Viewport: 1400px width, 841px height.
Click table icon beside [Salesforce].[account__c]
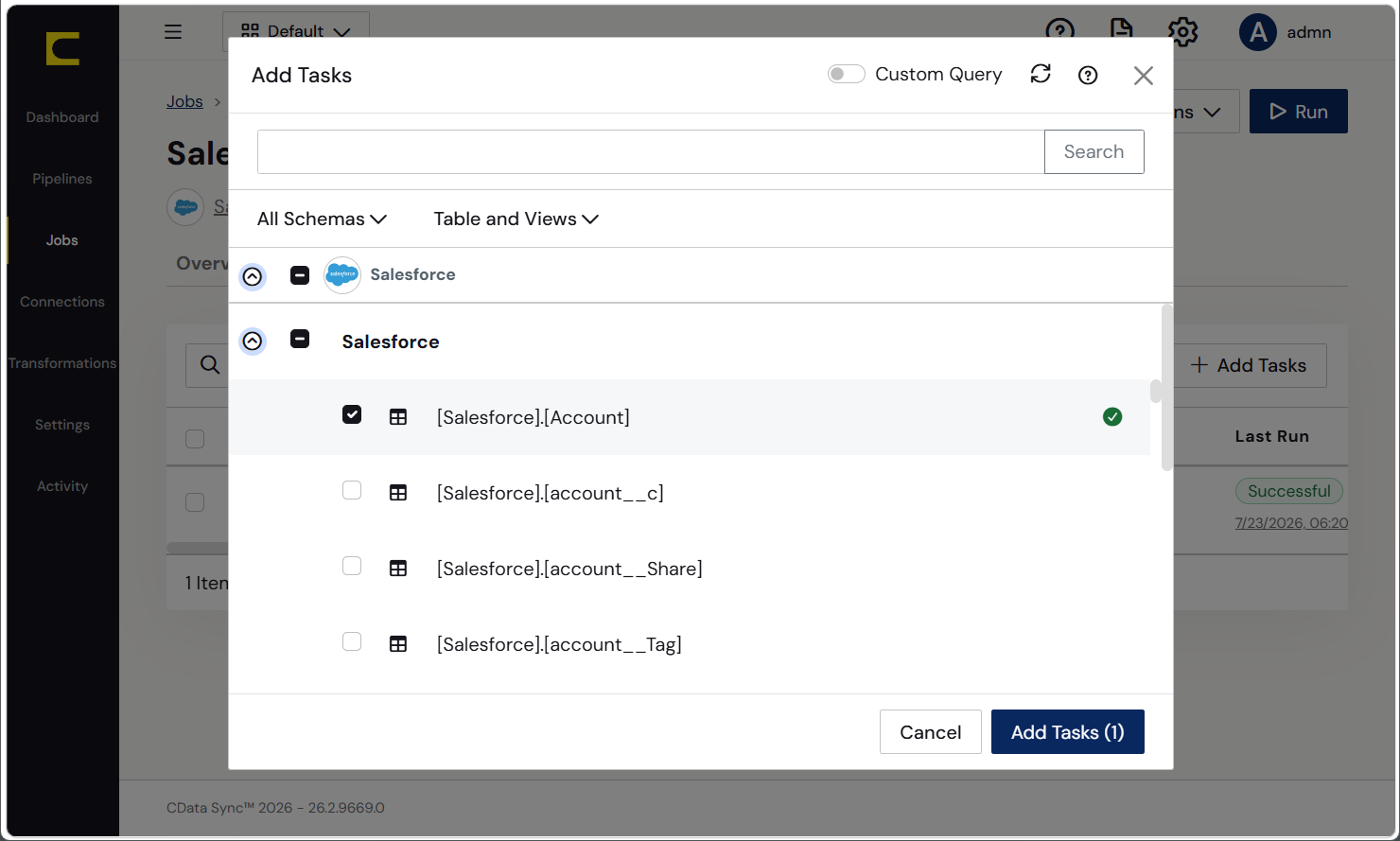398,493
